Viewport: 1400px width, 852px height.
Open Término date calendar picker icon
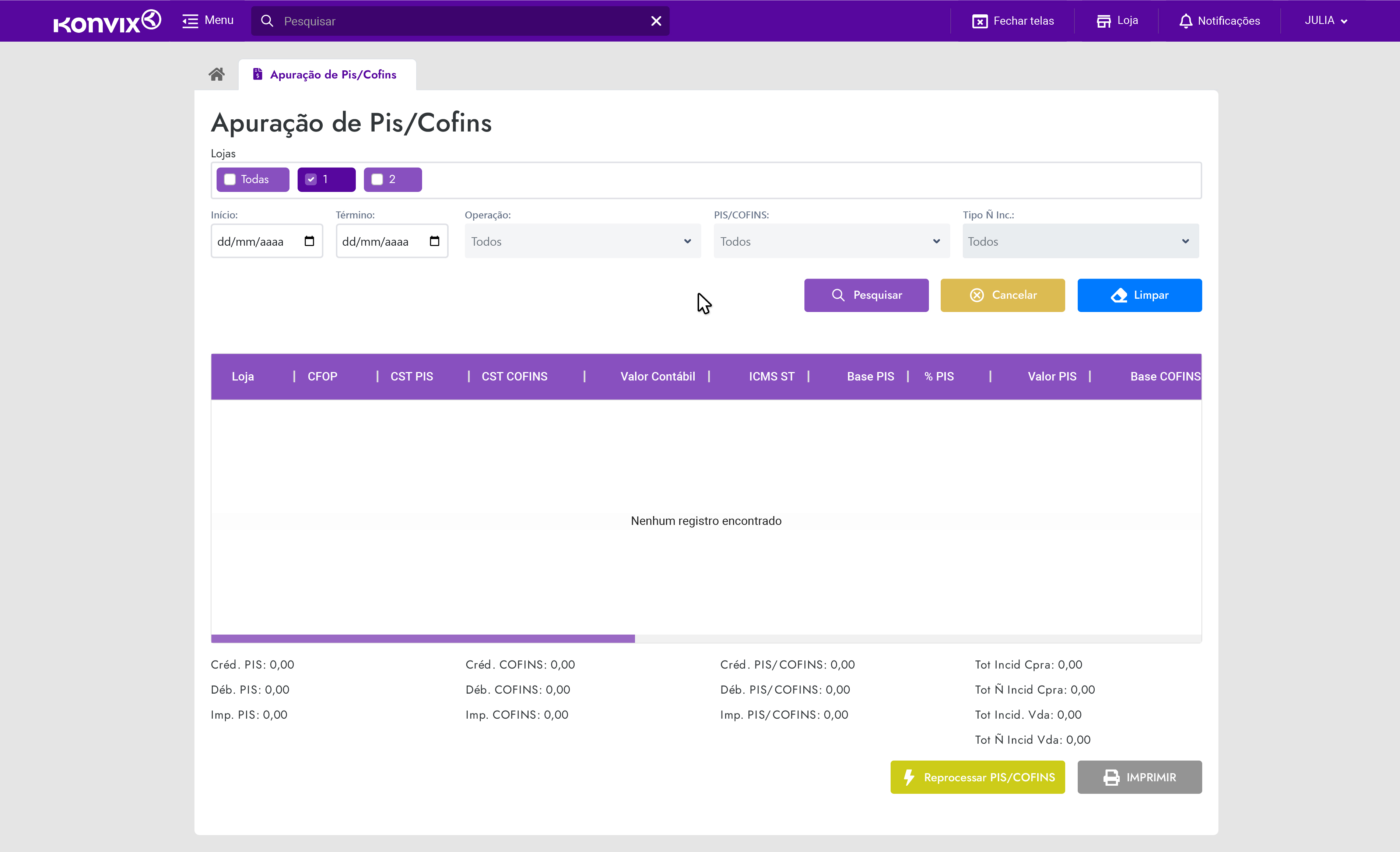(x=434, y=241)
